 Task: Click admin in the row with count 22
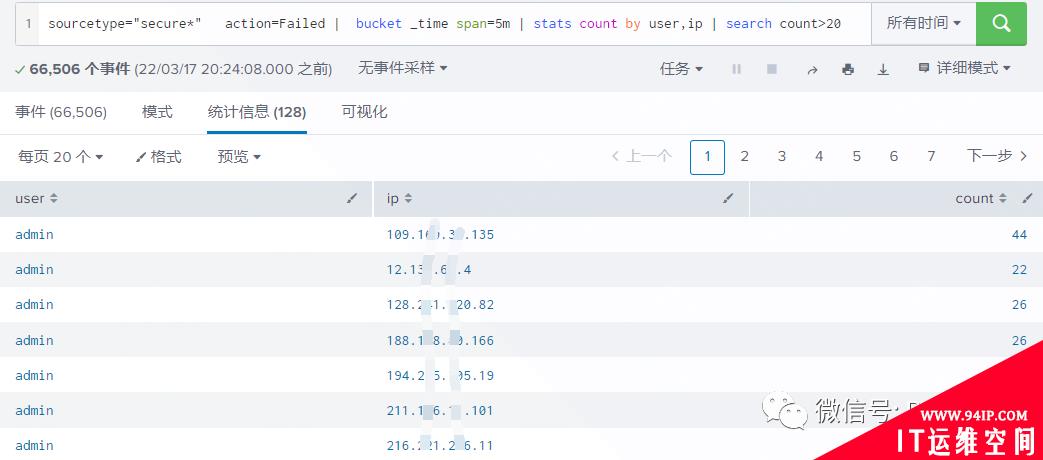tap(34, 270)
